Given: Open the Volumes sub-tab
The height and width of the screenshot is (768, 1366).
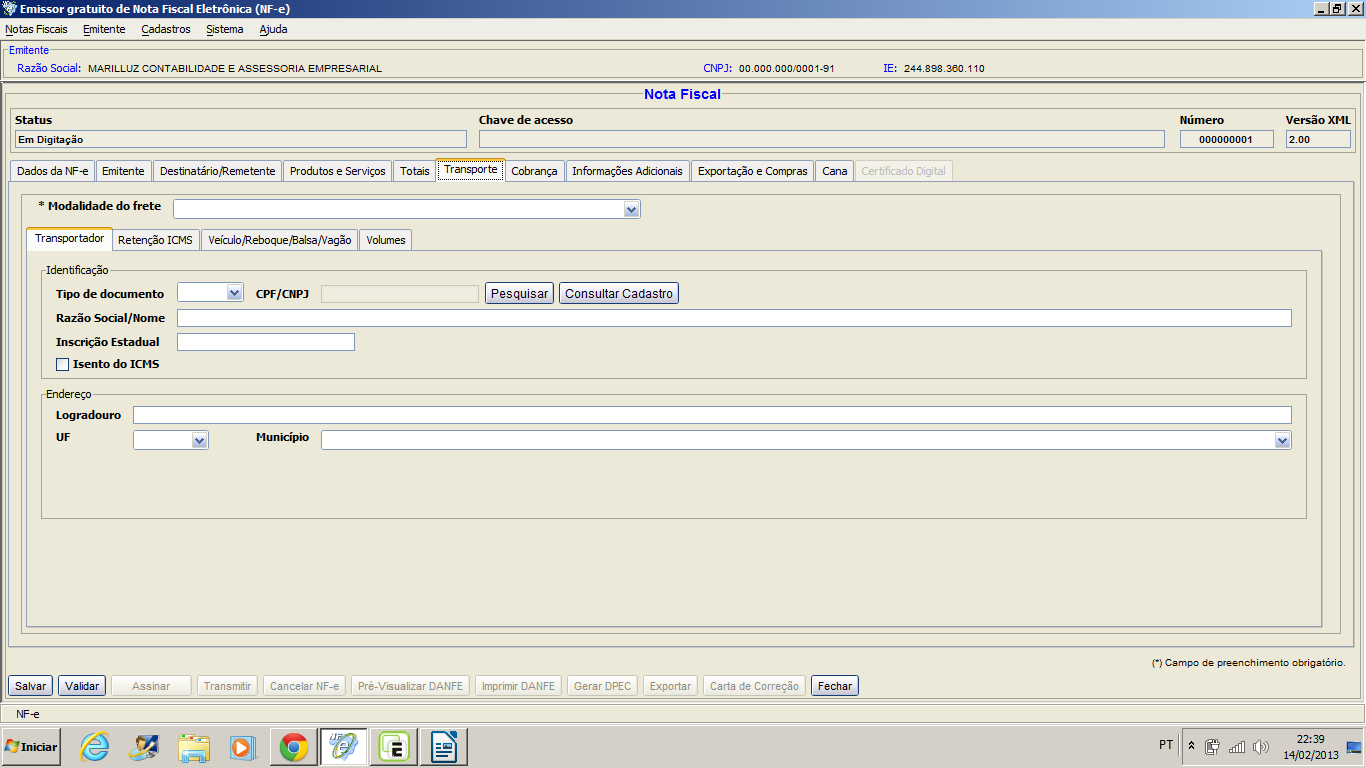Looking at the screenshot, I should [x=385, y=240].
